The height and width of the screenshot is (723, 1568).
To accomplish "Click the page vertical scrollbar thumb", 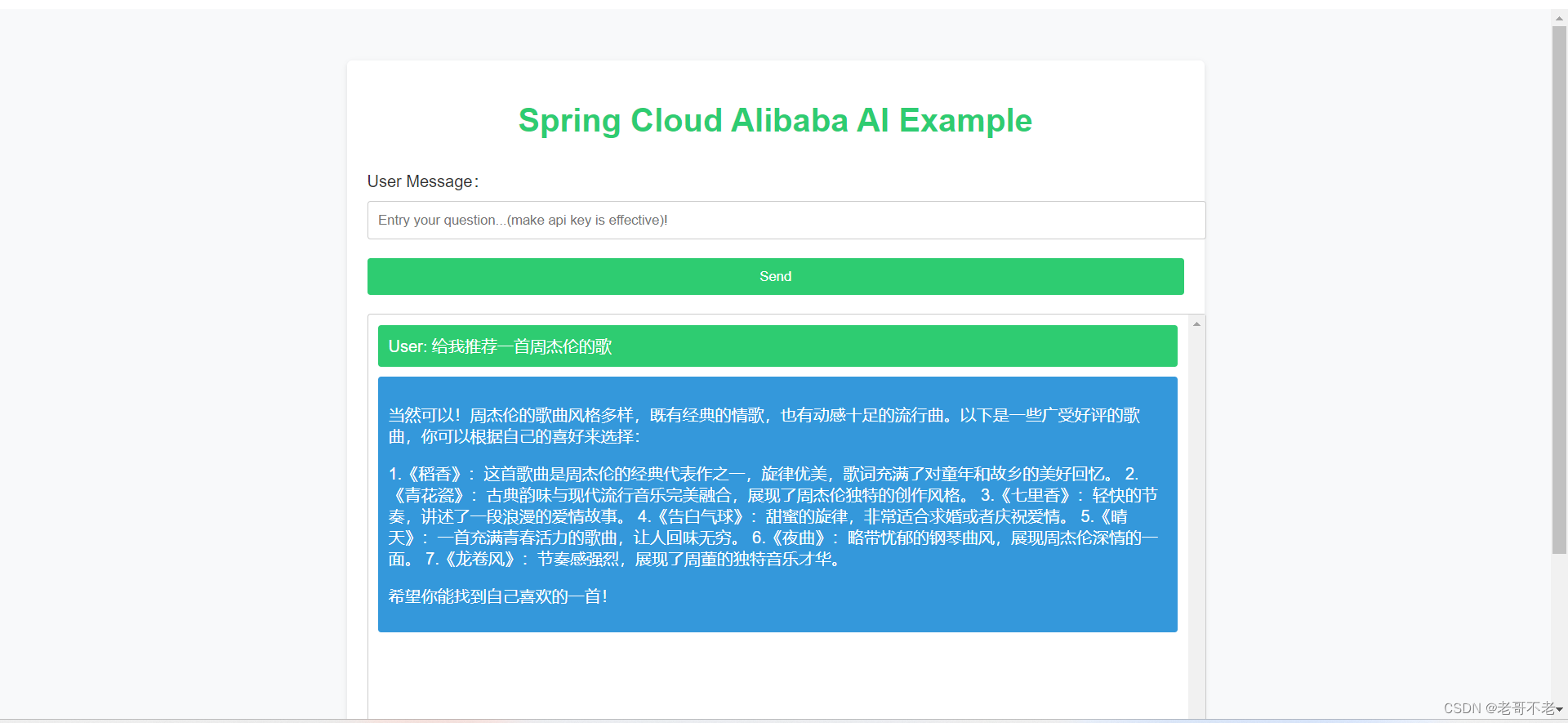I will (x=1559, y=290).
